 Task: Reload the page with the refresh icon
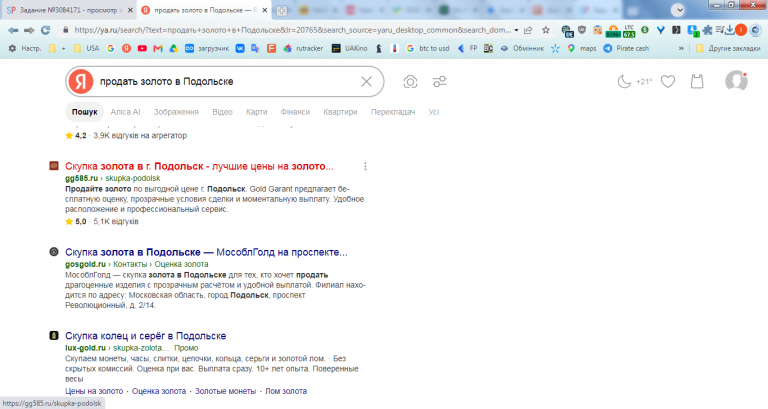46,30
